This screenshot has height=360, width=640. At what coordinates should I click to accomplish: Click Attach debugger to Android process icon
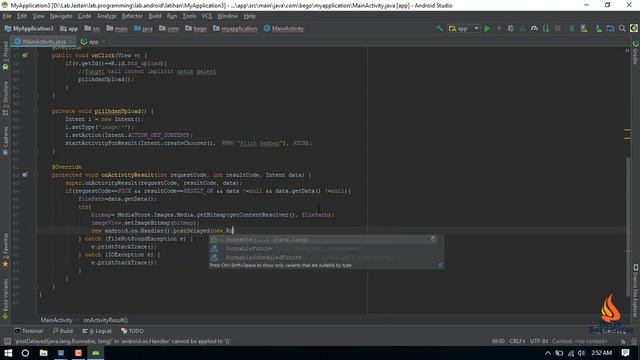coord(546,29)
